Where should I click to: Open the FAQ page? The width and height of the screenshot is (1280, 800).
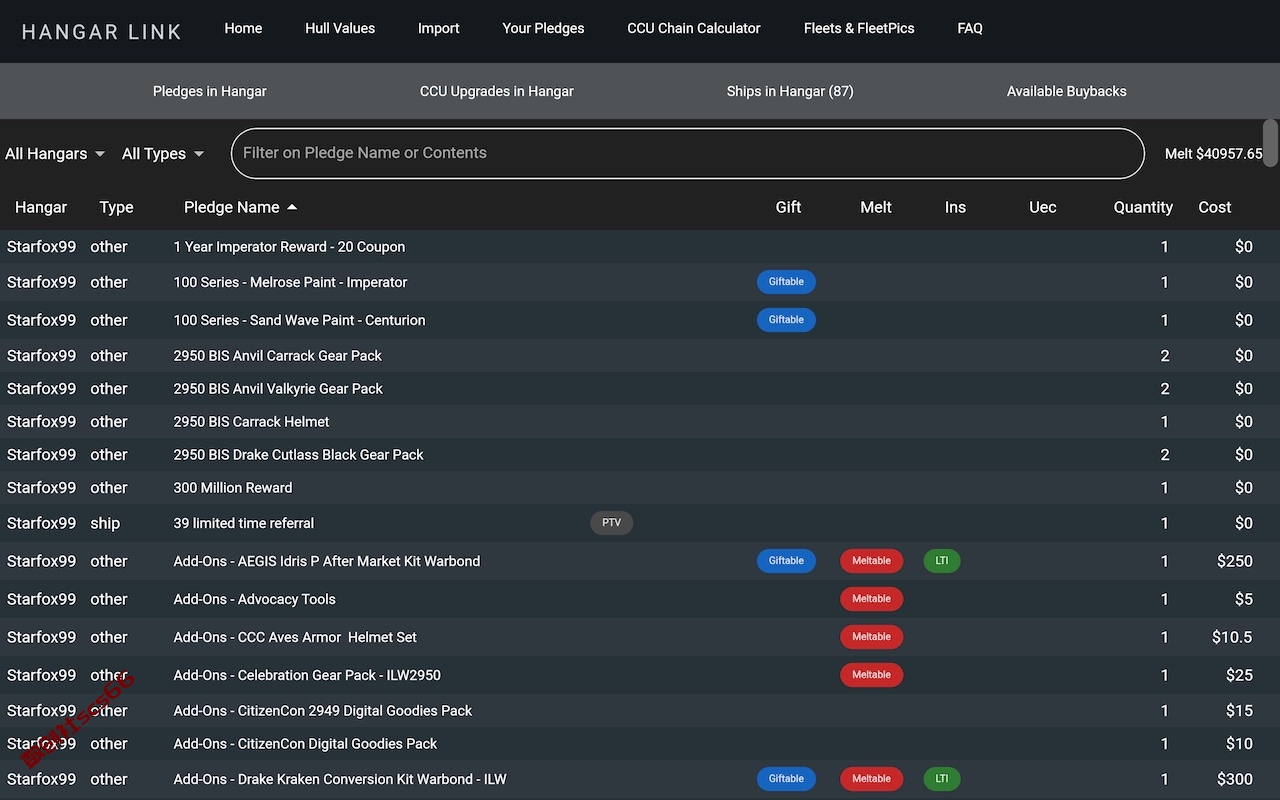pyautogui.click(x=970, y=28)
